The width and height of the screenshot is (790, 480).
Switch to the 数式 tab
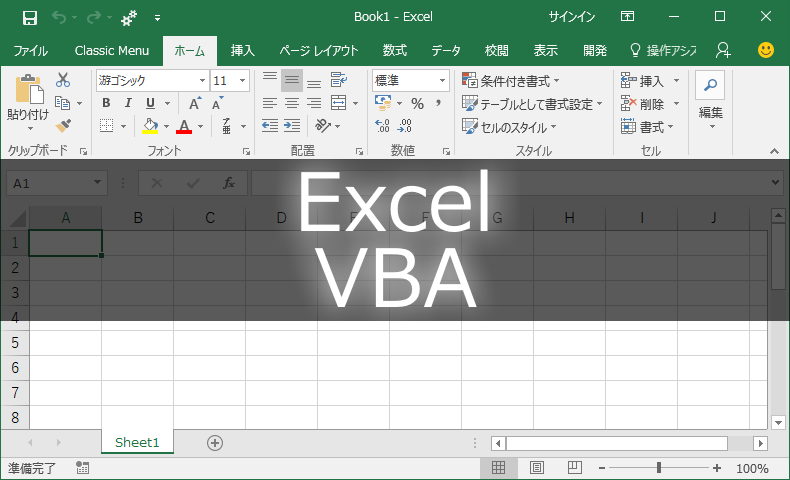coord(394,51)
